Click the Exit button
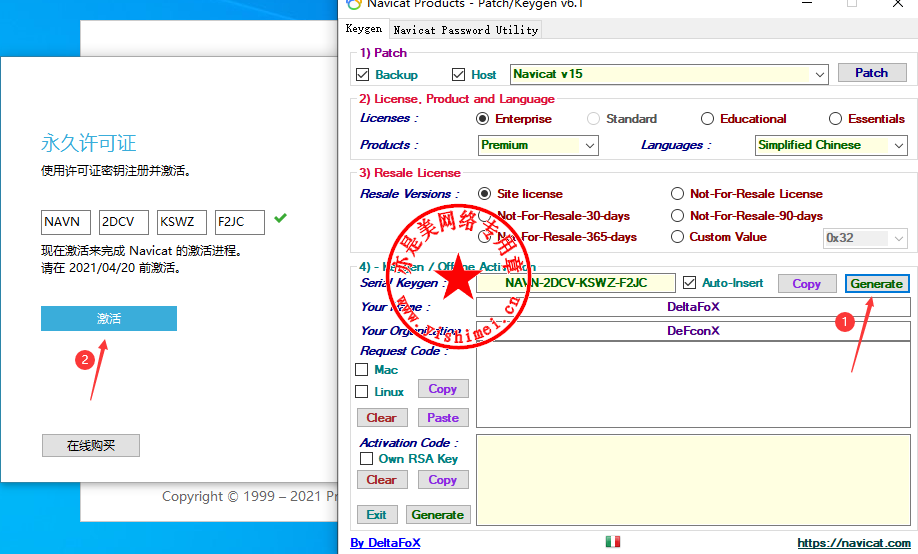918x554 pixels. pos(377,515)
